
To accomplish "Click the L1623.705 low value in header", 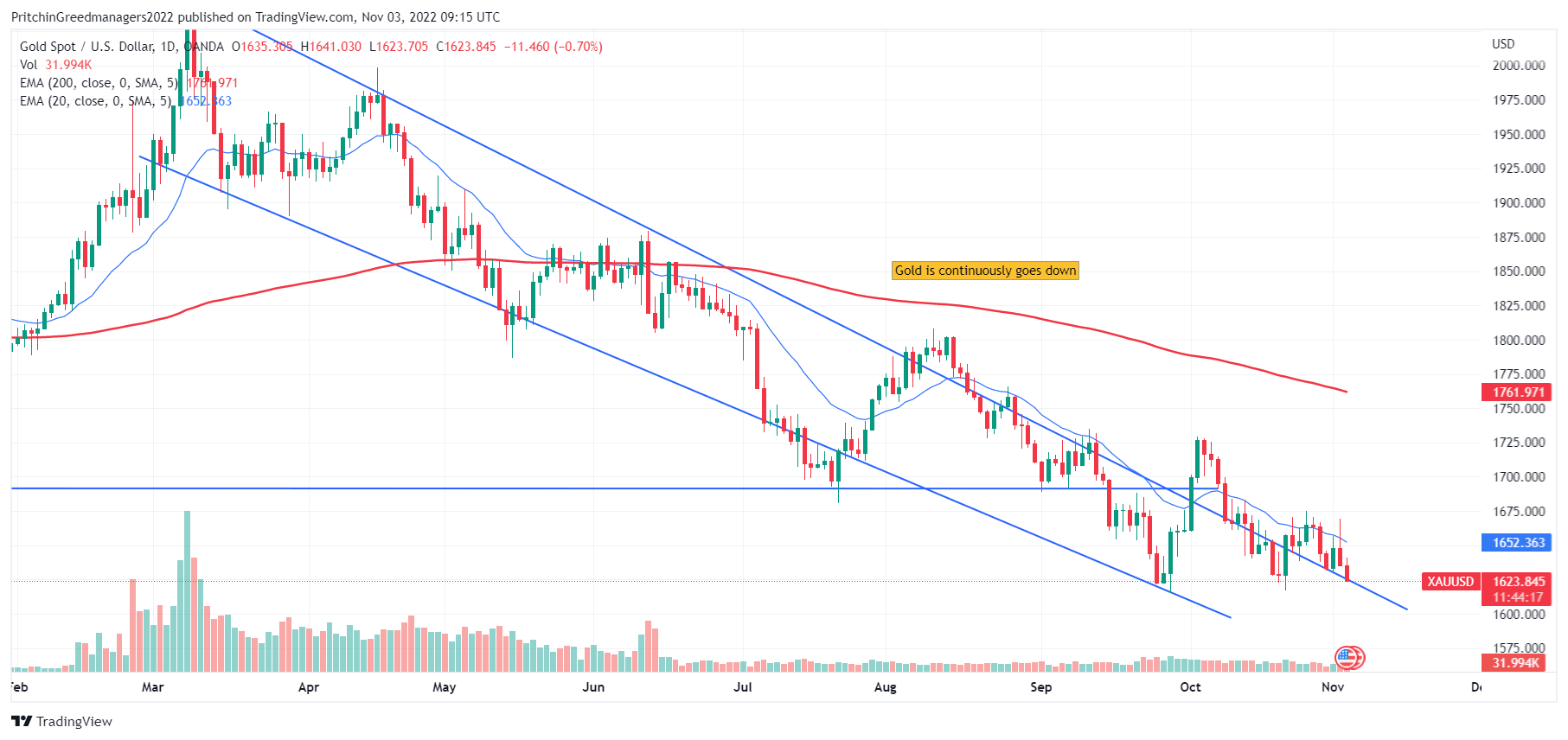I will click(399, 47).
